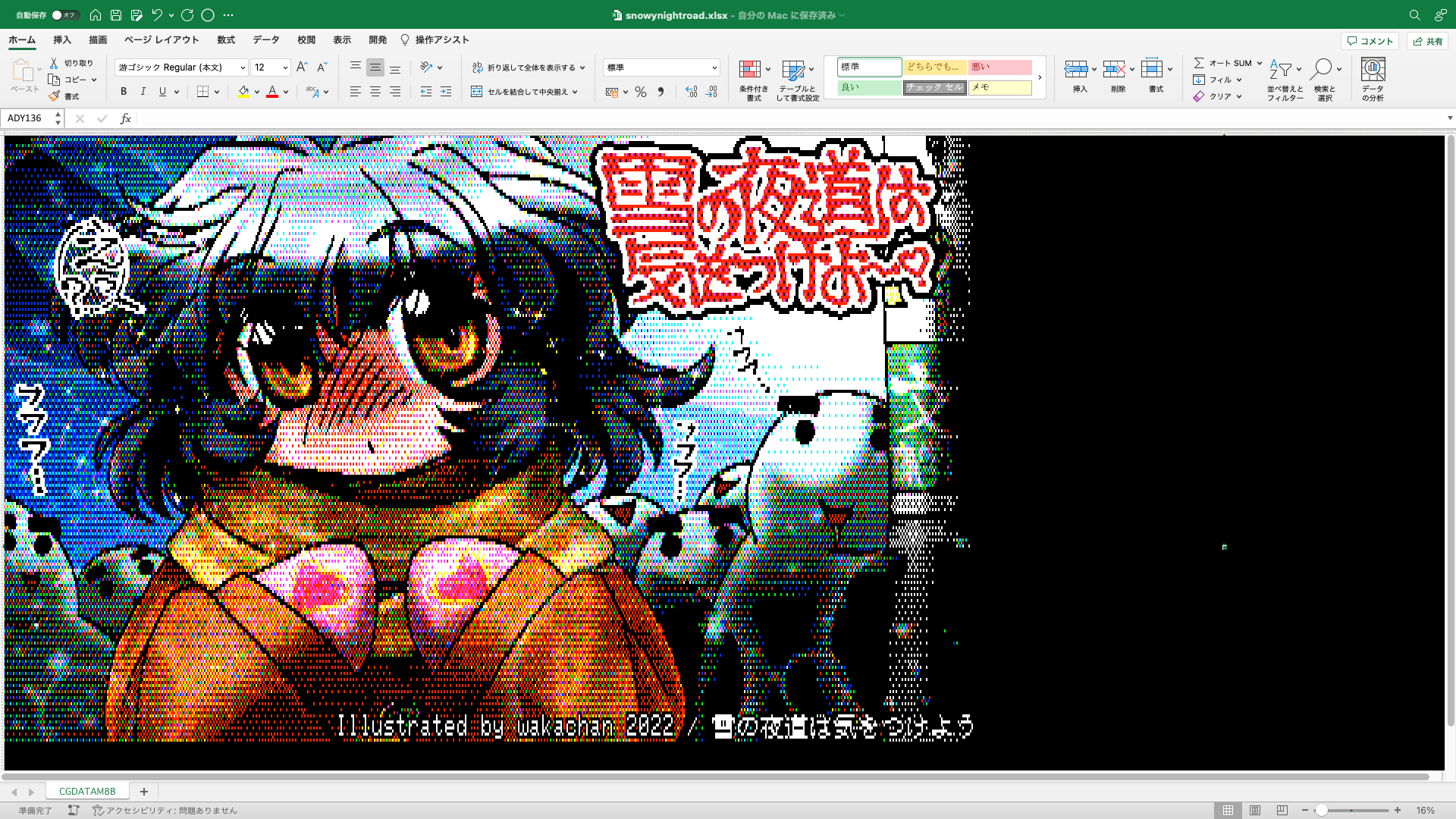Toggle center text horizontally

pyautogui.click(x=375, y=92)
